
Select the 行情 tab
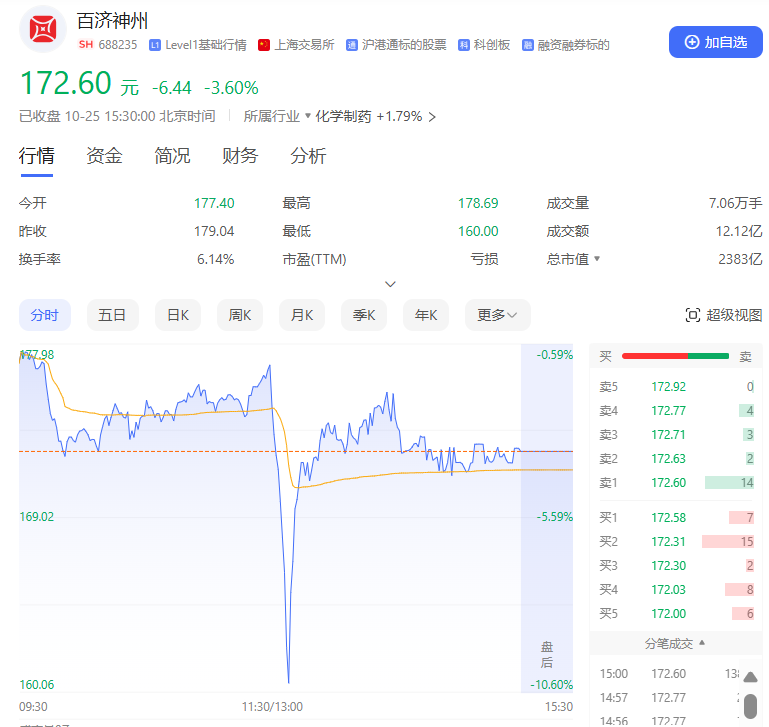tap(37, 156)
